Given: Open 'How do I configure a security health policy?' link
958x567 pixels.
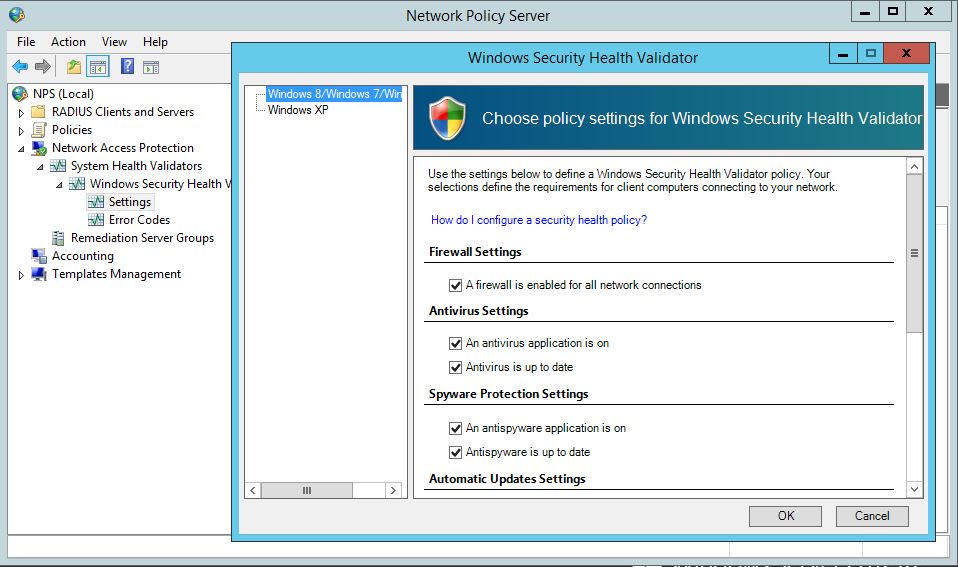Looking at the screenshot, I should click(538, 220).
